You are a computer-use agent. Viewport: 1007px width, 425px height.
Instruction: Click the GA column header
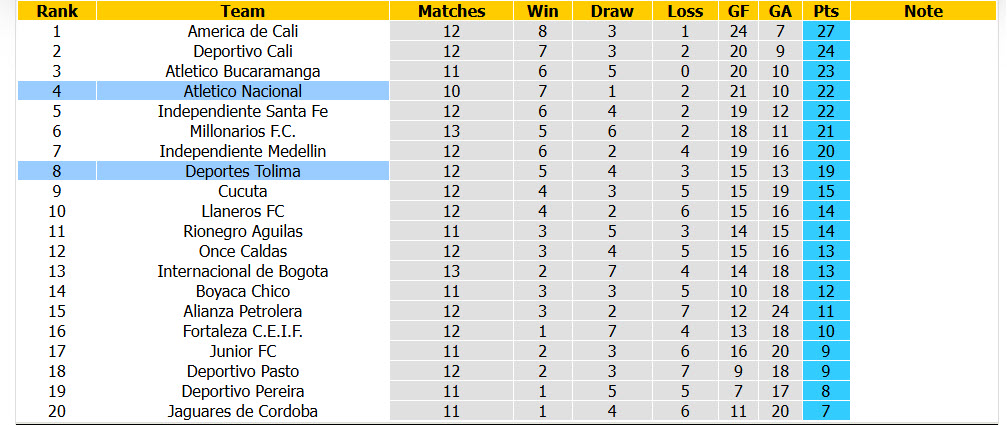(780, 11)
